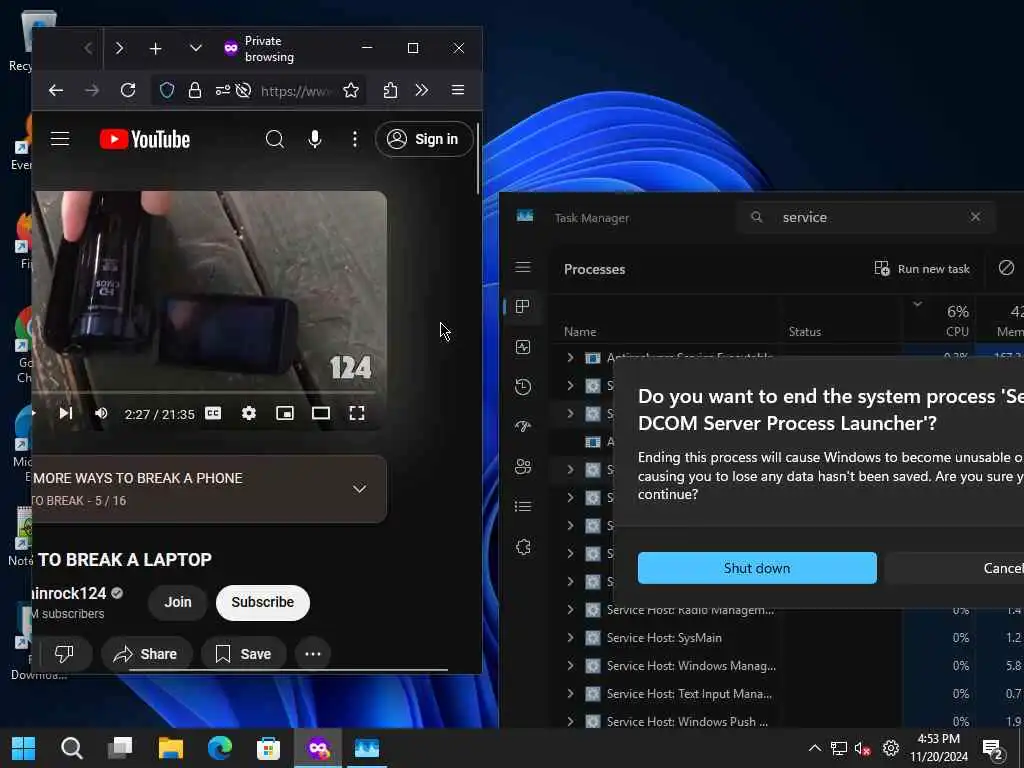This screenshot has height=768, width=1024.
Task: Open YouTube settings three-dot menu
Action: click(x=355, y=139)
